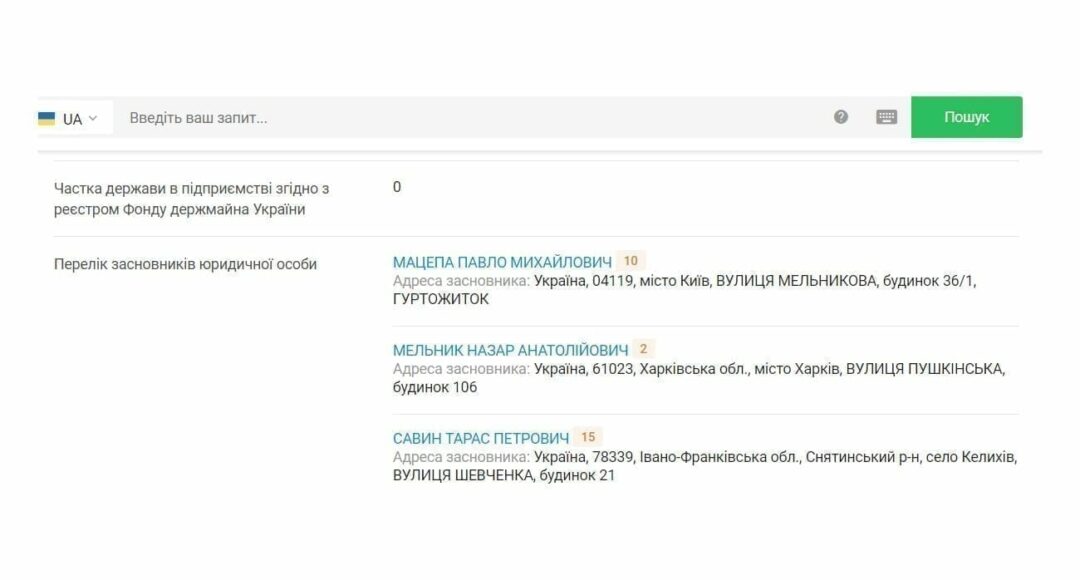Image resolution: width=1080 pixels, height=580 pixels.
Task: Click the ГУРТОЖИТОК address line
Action: (441, 300)
